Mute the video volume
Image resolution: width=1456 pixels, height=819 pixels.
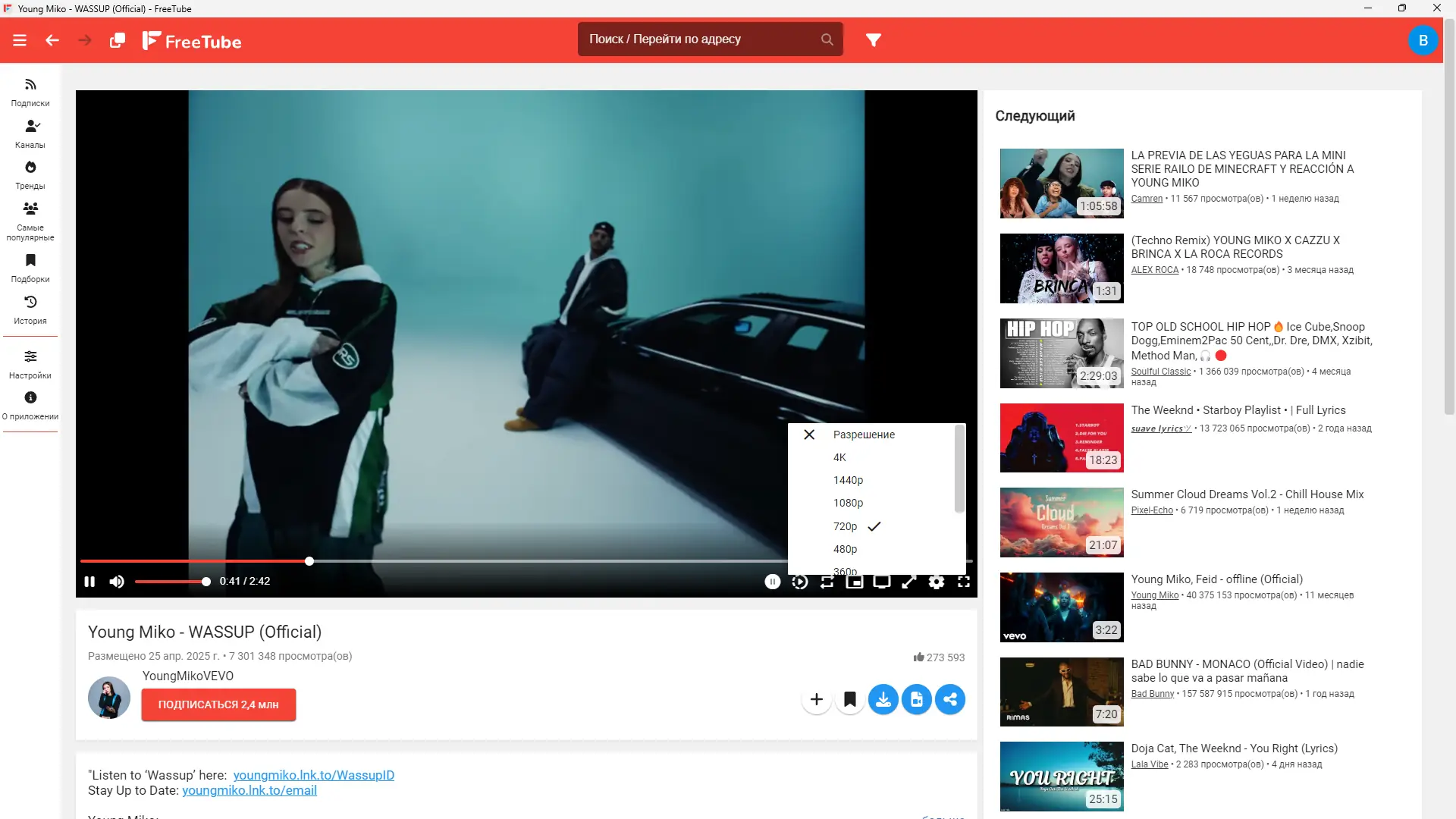tap(116, 582)
